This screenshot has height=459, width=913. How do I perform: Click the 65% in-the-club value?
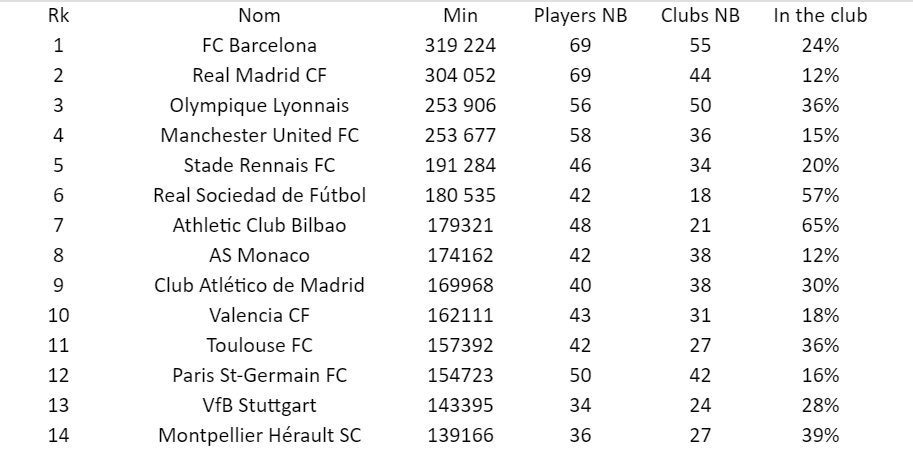coord(820,226)
